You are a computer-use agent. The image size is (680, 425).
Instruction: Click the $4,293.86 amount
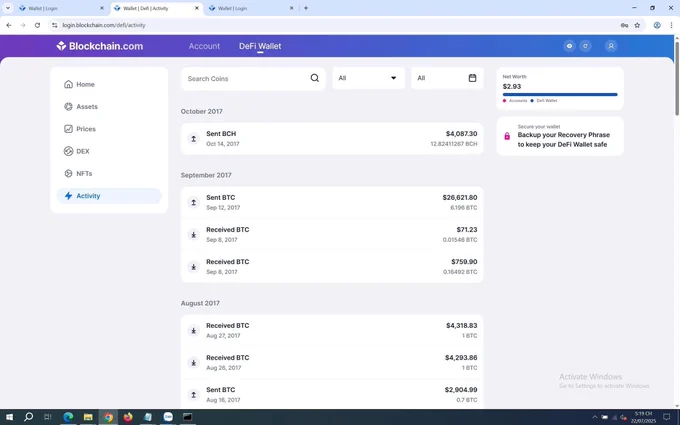point(461,357)
